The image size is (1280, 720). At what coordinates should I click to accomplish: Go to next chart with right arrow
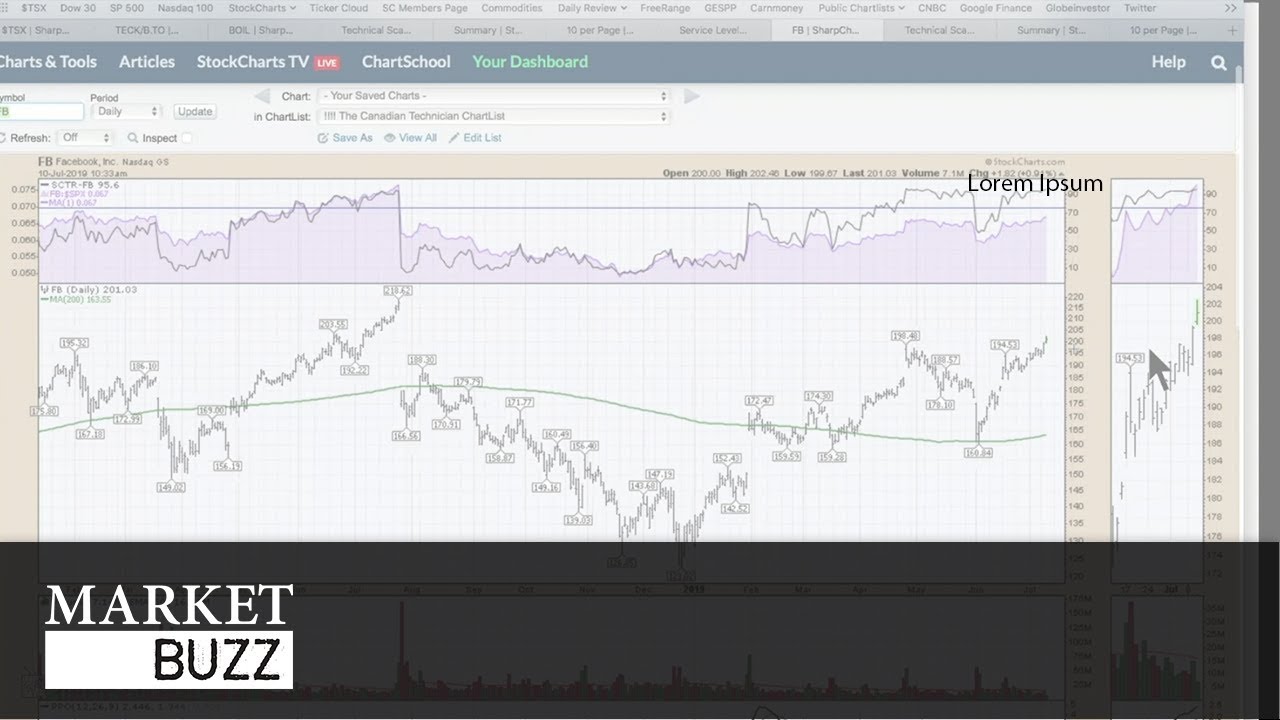point(691,96)
